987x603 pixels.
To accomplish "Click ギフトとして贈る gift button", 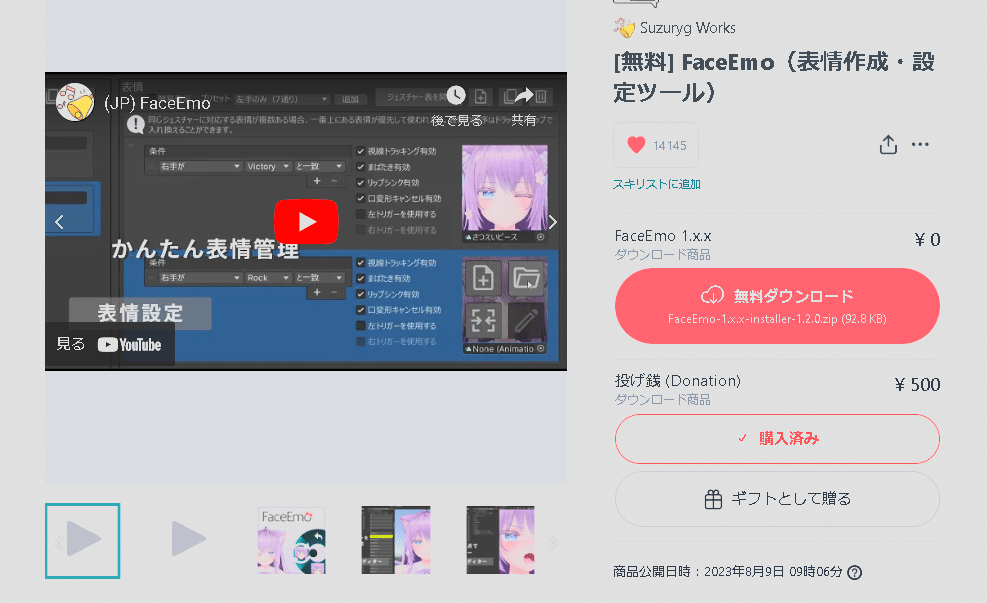I will 777,499.
